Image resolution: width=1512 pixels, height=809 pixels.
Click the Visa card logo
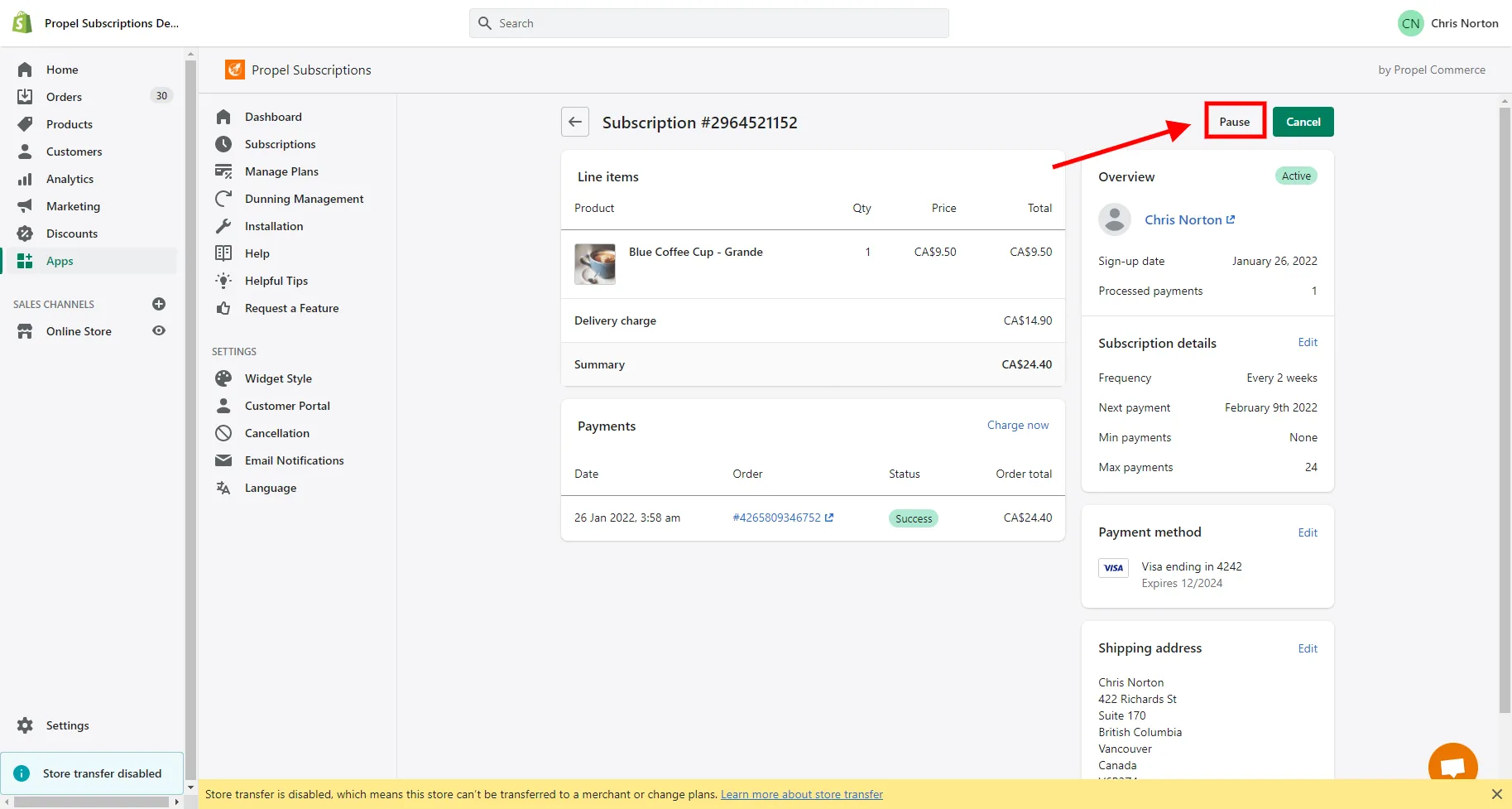(1113, 568)
